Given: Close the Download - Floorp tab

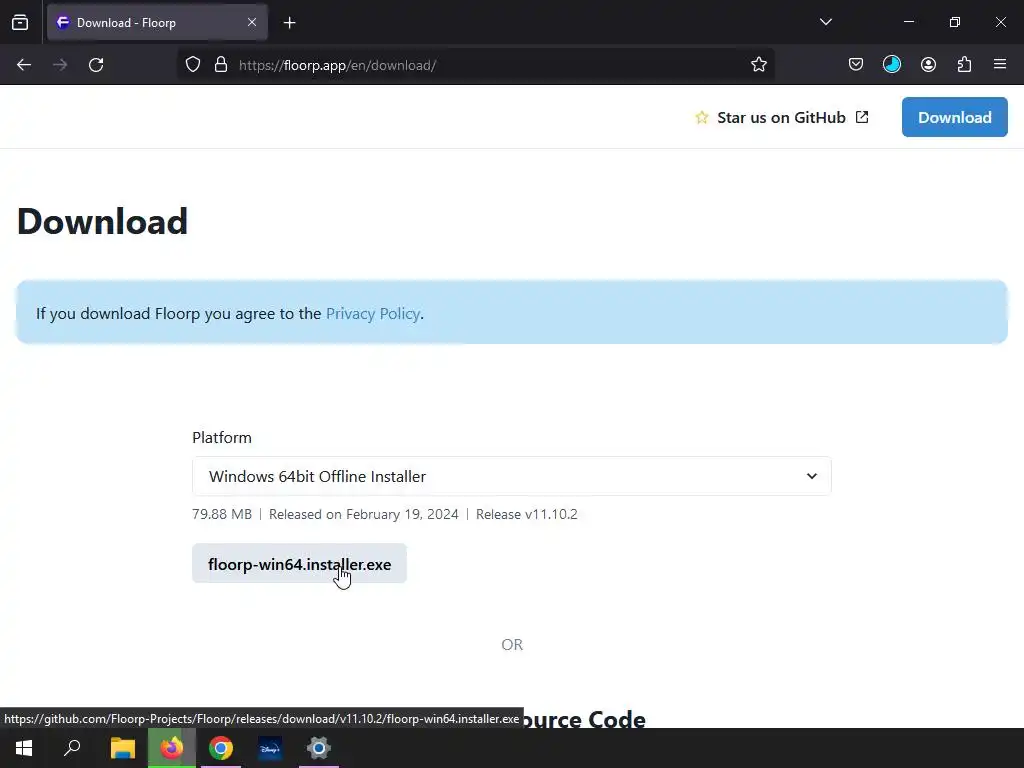Looking at the screenshot, I should (252, 22).
